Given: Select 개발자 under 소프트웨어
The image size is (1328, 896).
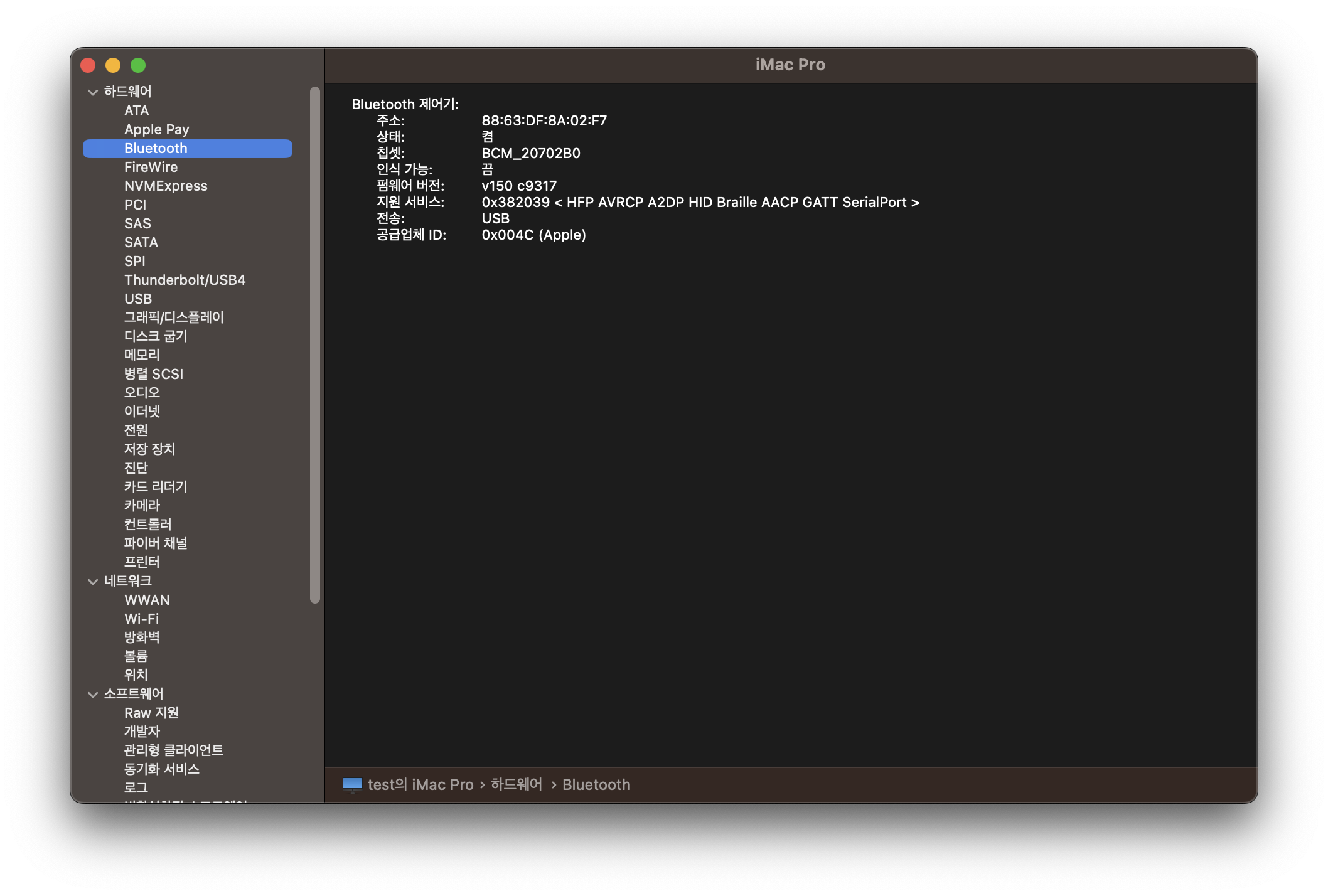Looking at the screenshot, I should pyautogui.click(x=142, y=732).
